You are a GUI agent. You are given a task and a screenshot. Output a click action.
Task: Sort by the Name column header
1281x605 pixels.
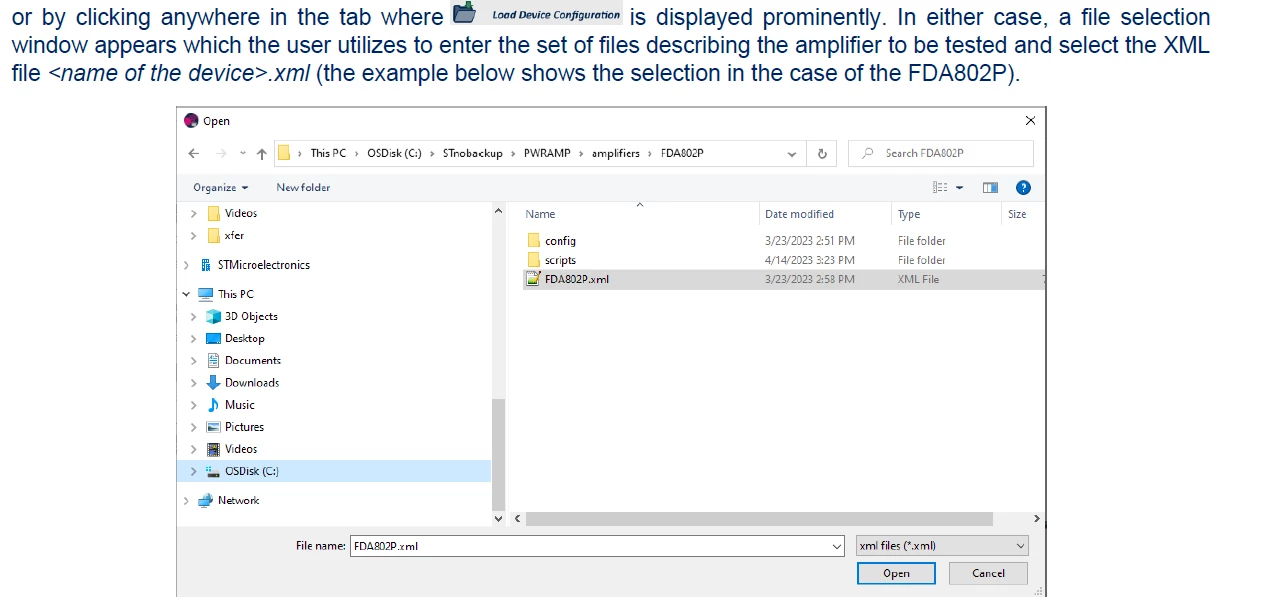coord(540,214)
